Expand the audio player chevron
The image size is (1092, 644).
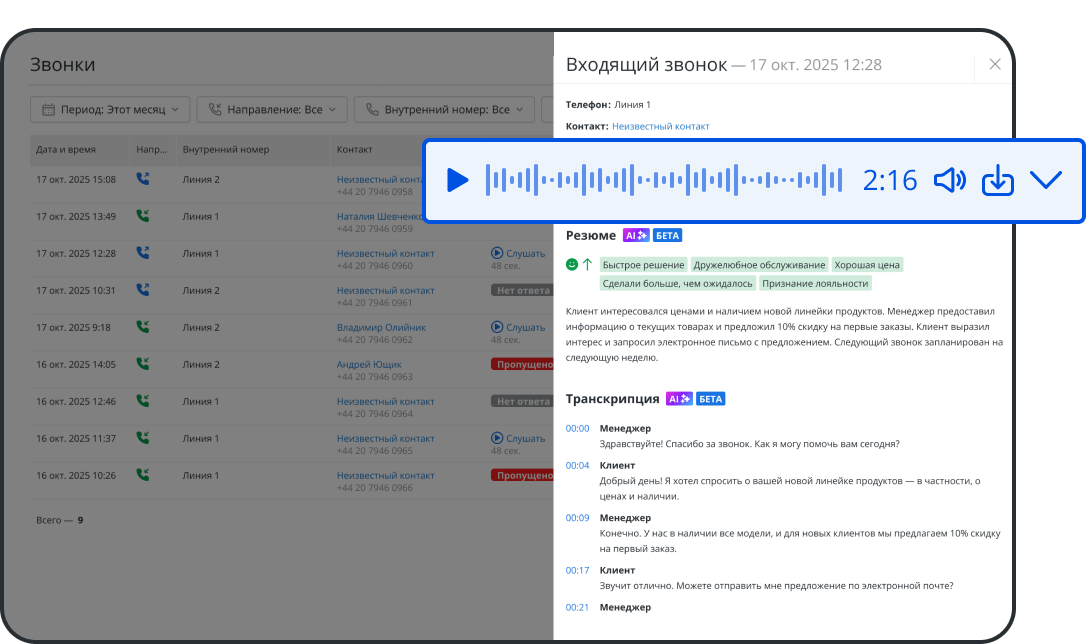tap(1045, 180)
